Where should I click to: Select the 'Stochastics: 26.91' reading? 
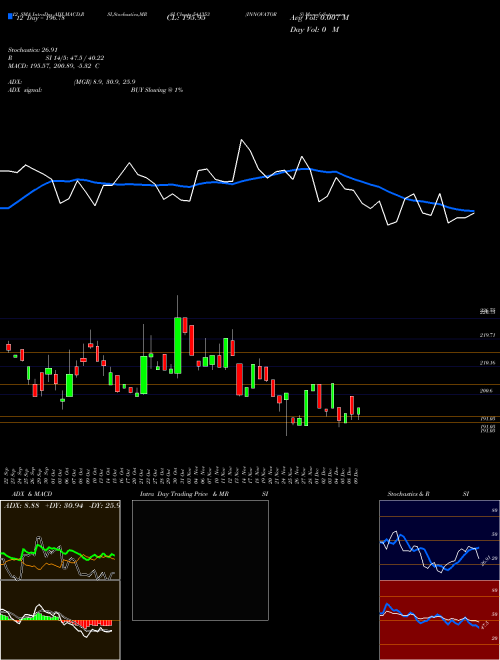coord(31,50)
